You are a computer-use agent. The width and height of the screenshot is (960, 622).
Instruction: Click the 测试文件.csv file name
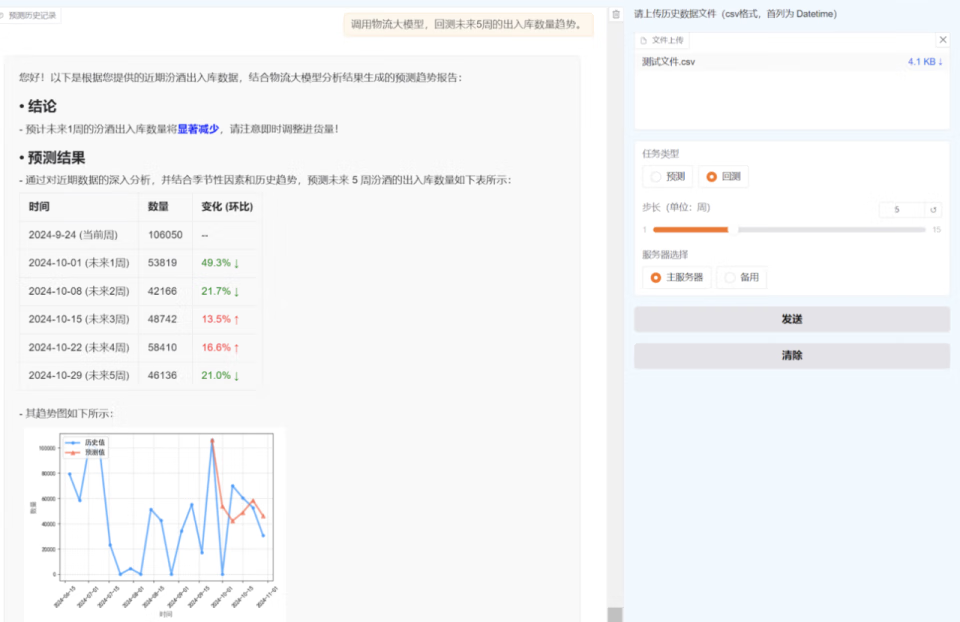tap(668, 62)
